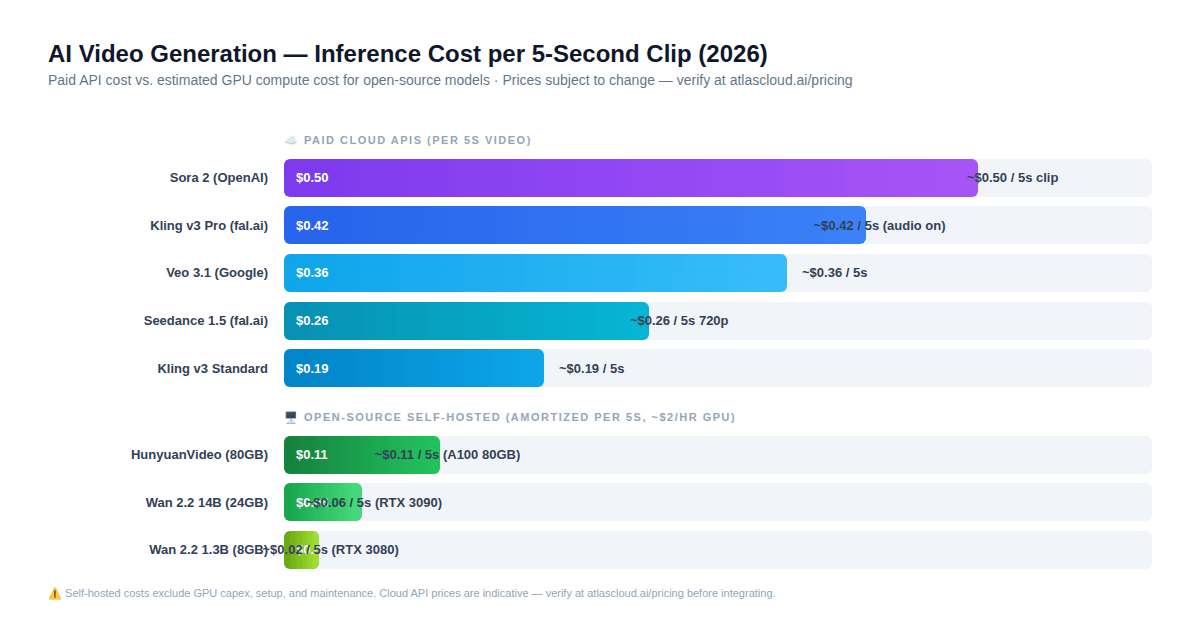
Task: Select the Wan 2.2 14B bar
Action: 322,502
